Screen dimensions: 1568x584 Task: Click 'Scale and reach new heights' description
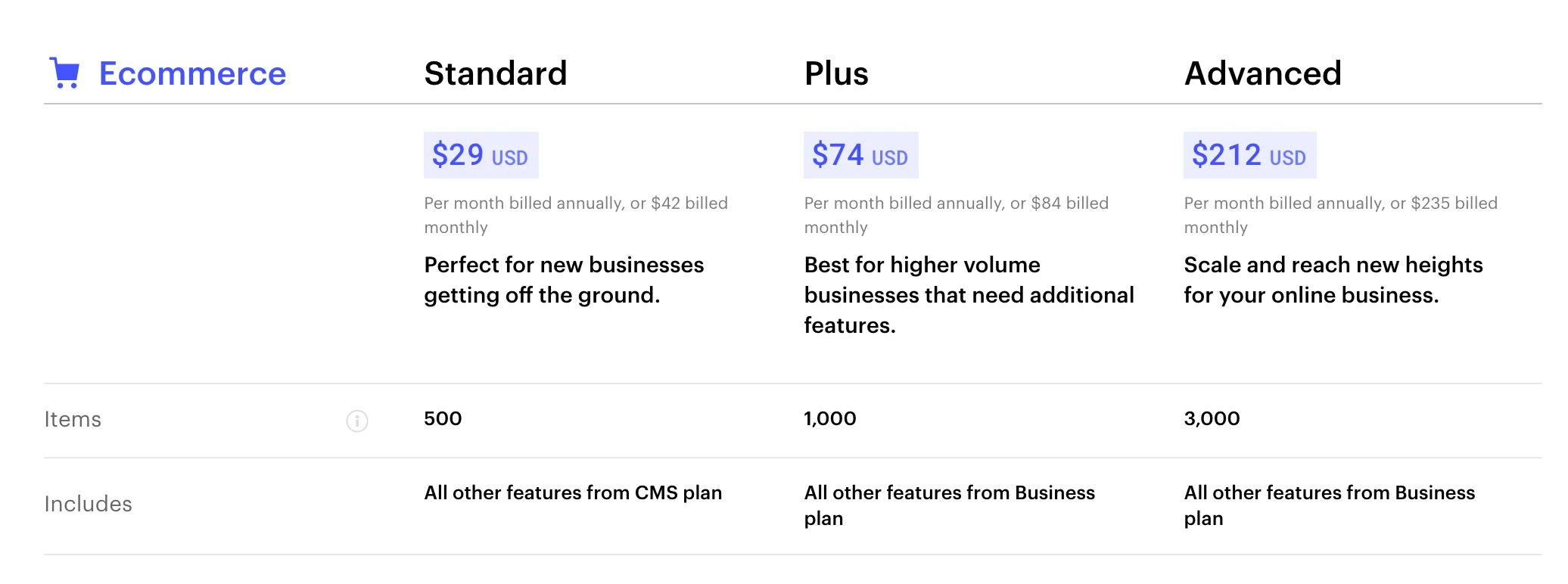tap(1333, 280)
